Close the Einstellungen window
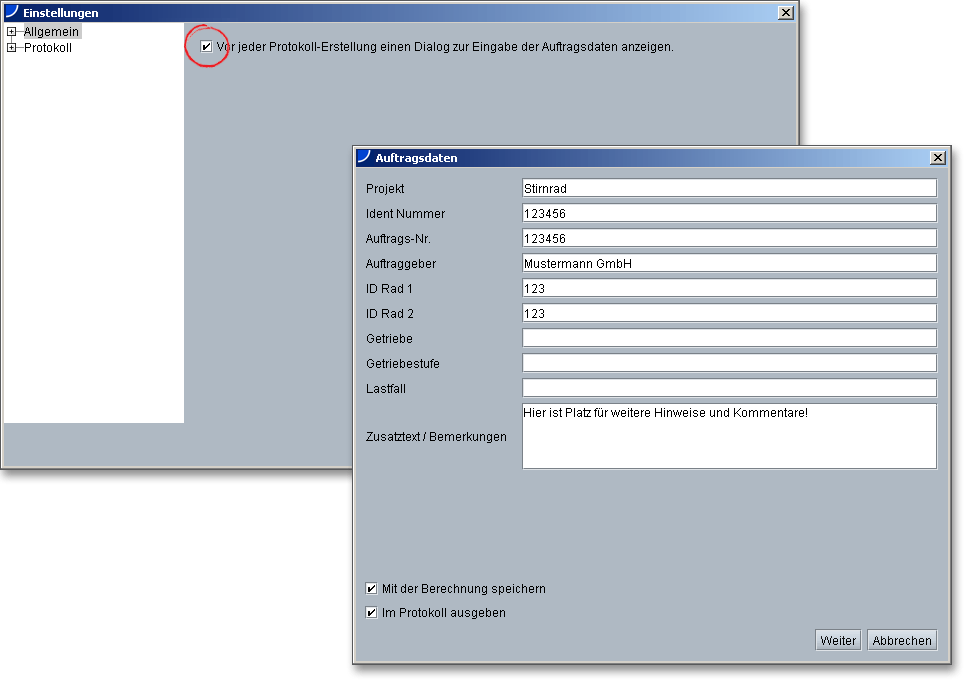The width and height of the screenshot is (967, 680). point(785,12)
